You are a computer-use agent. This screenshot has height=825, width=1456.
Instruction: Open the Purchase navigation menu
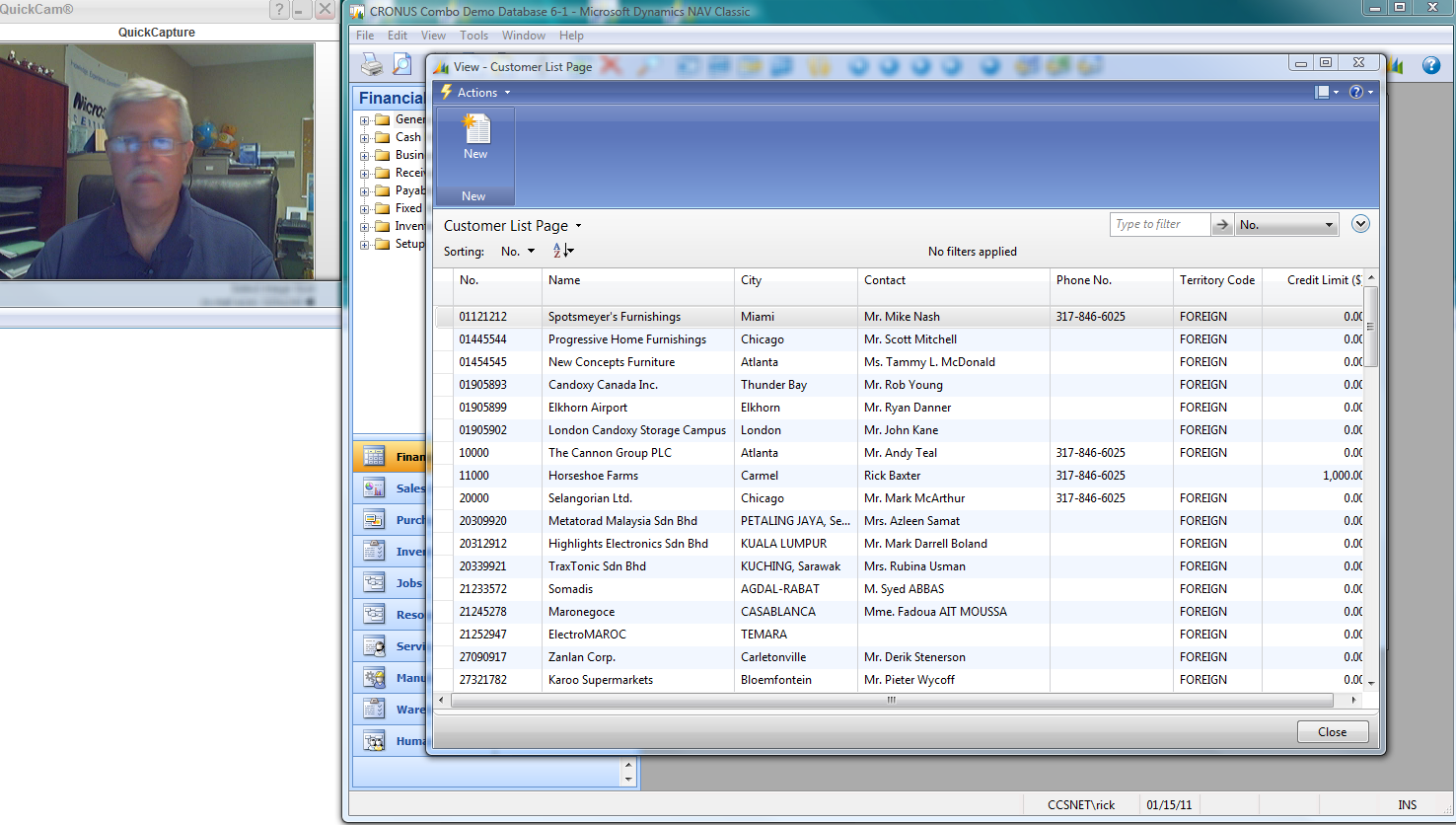click(390, 519)
